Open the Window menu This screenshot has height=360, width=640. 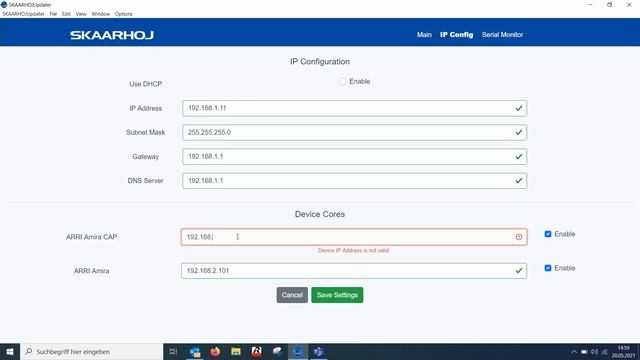[100, 14]
